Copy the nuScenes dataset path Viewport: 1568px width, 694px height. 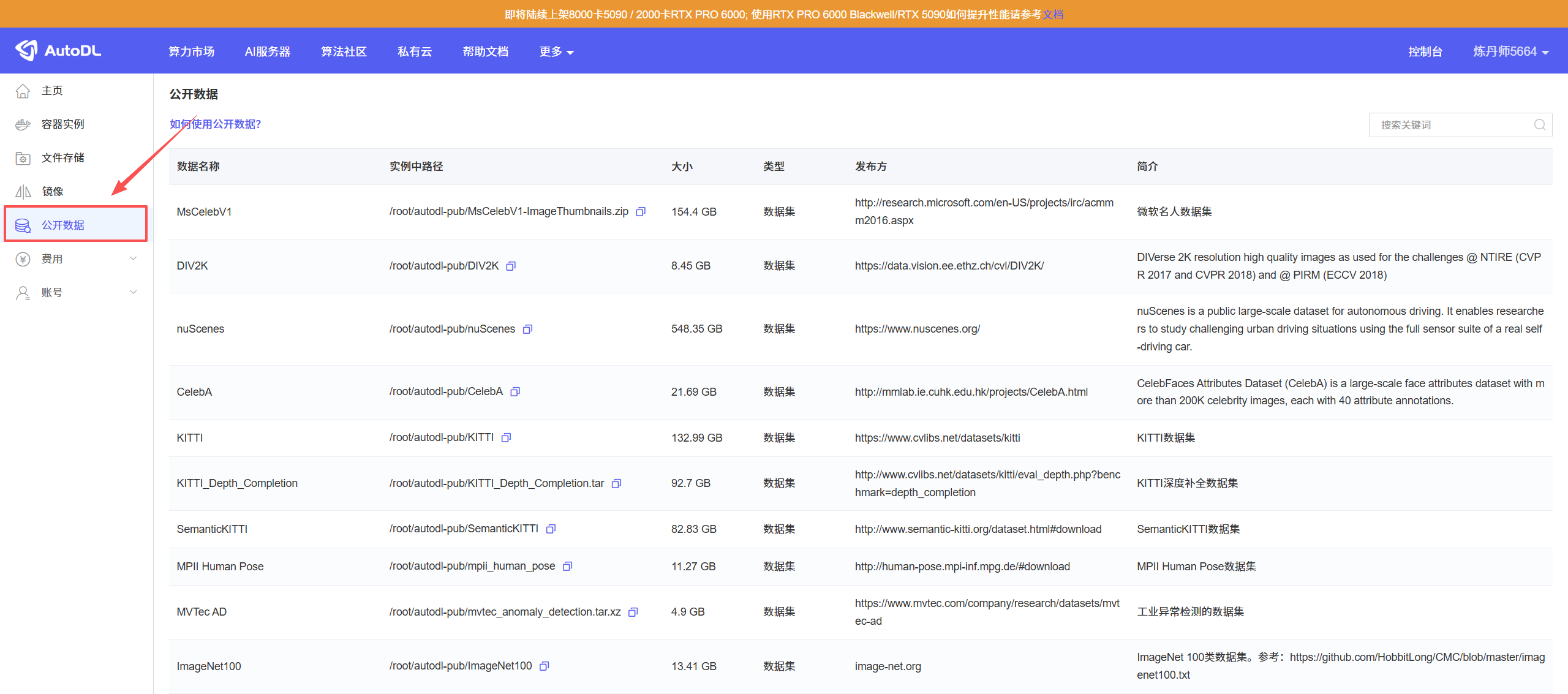[527, 329]
